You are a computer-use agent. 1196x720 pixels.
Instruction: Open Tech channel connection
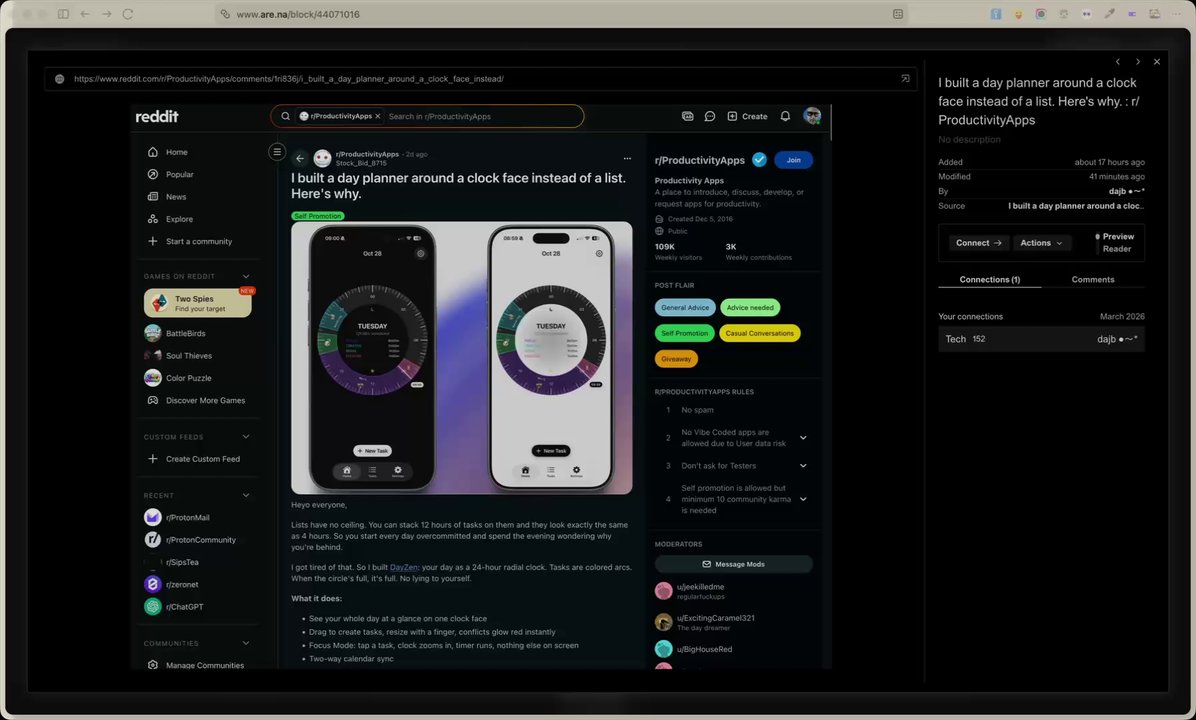coord(1041,339)
